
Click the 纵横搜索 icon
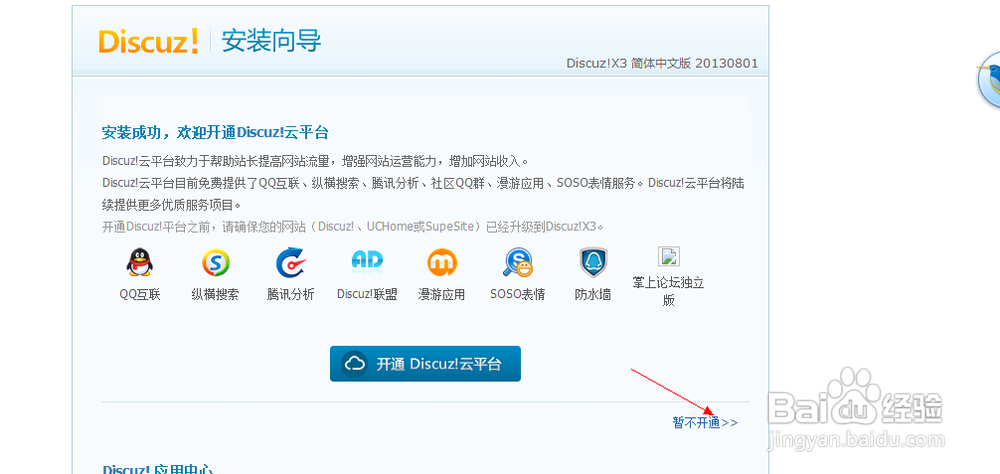[x=216, y=262]
